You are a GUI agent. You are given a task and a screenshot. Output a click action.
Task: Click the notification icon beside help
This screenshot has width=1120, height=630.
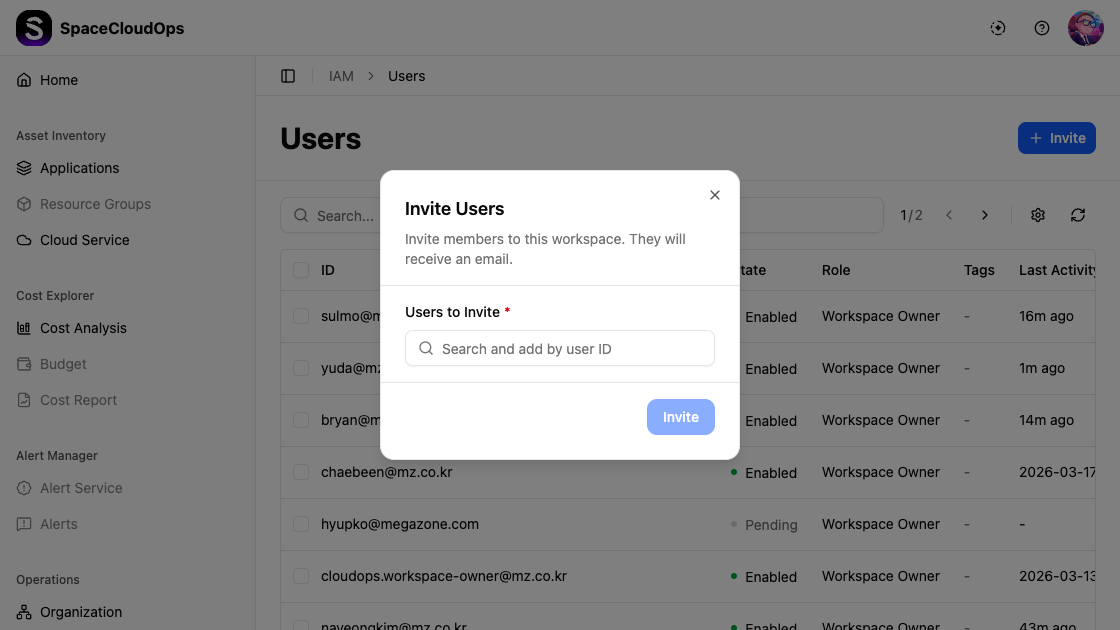click(x=998, y=28)
